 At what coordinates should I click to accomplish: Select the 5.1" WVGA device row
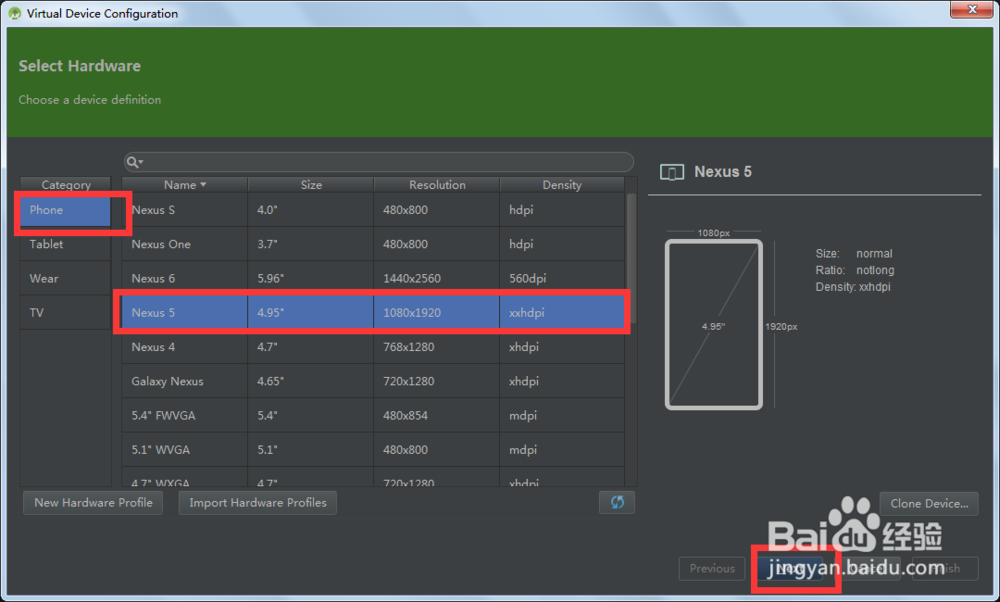pos(373,450)
